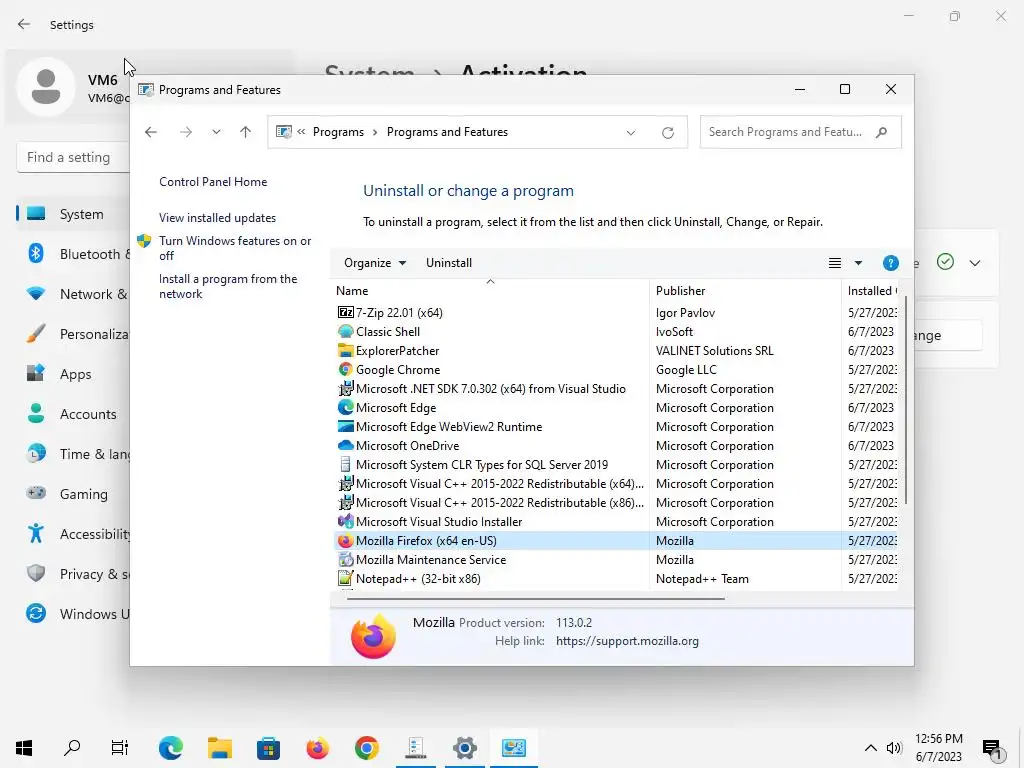Click the Google Chrome list icon
Viewport: 1024px width, 768px height.
[345, 370]
